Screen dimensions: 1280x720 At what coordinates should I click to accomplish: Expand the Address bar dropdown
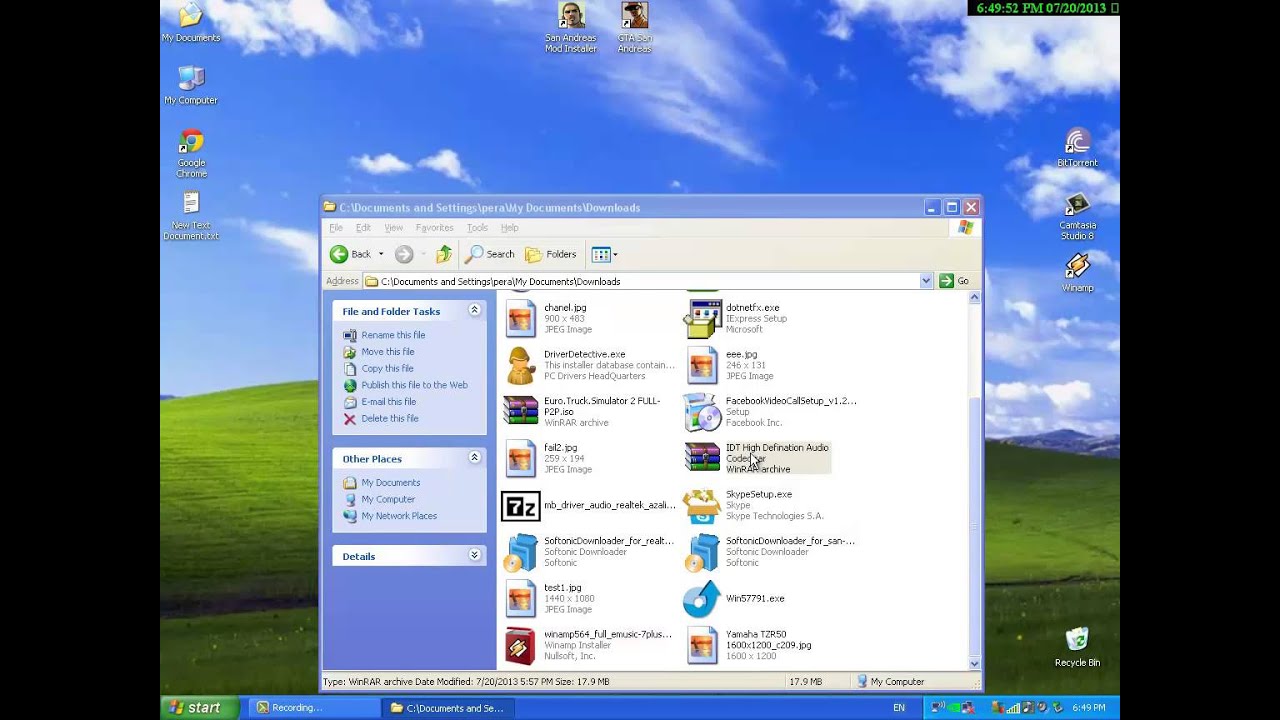pos(926,281)
